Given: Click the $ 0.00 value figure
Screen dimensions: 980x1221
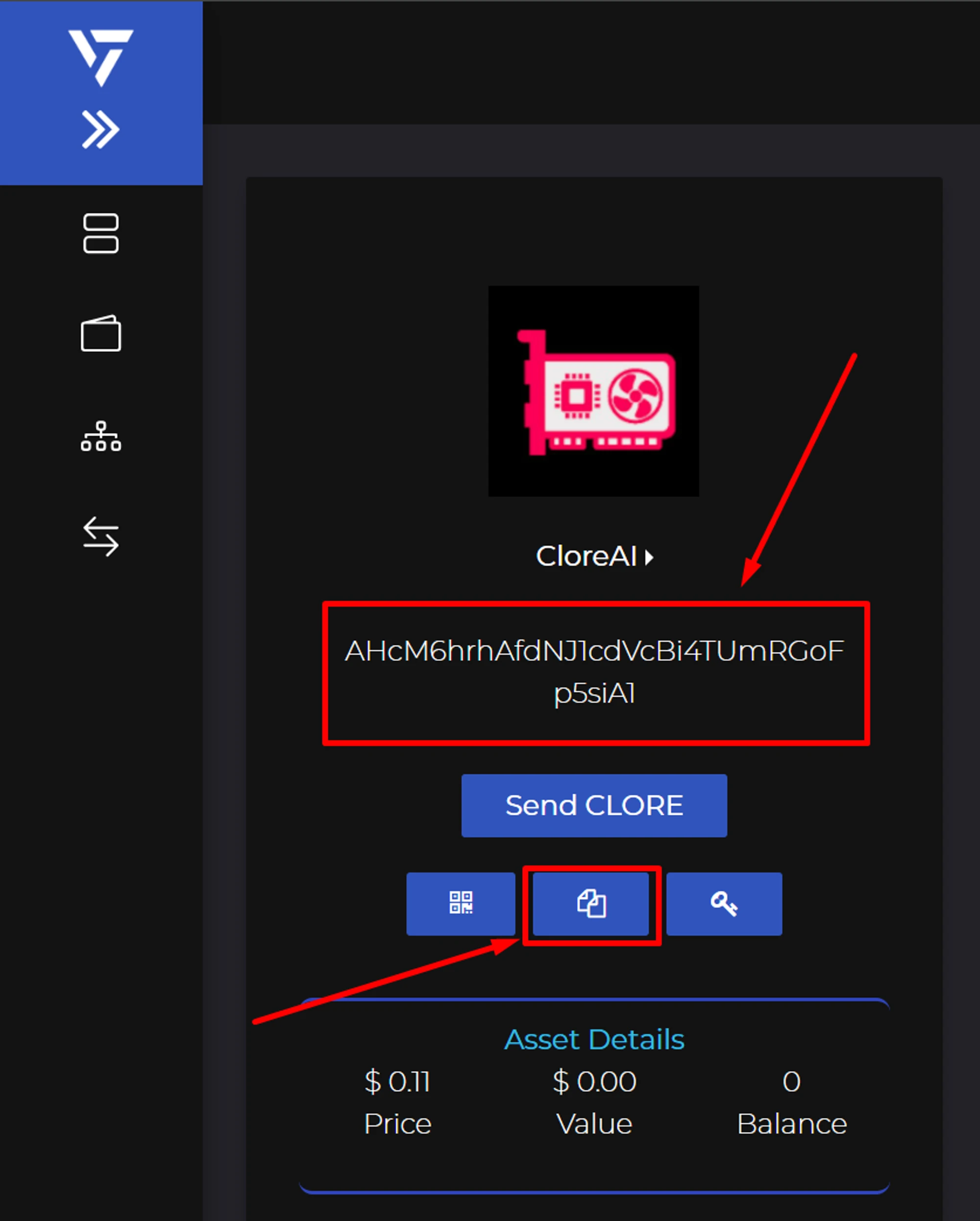Looking at the screenshot, I should point(594,1082).
